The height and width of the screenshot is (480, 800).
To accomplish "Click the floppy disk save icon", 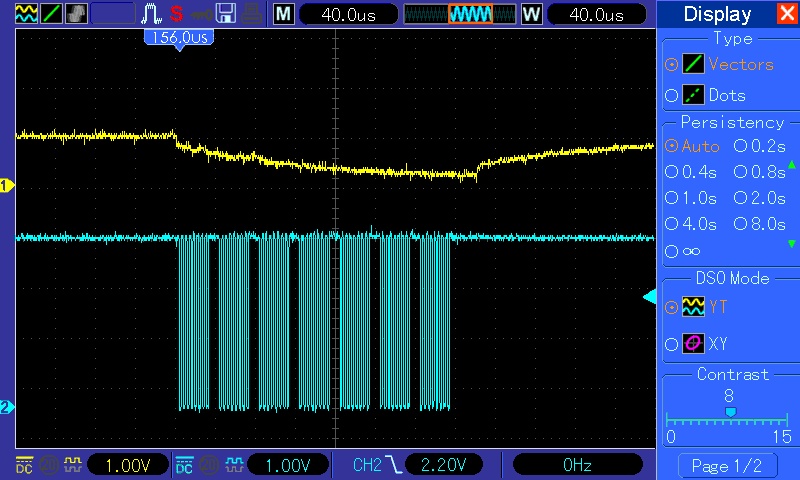I will click(x=226, y=14).
